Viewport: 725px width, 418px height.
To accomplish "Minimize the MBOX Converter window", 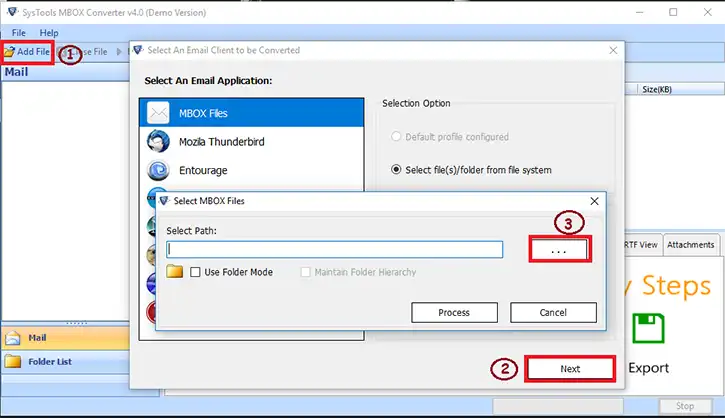I will pyautogui.click(x=639, y=12).
